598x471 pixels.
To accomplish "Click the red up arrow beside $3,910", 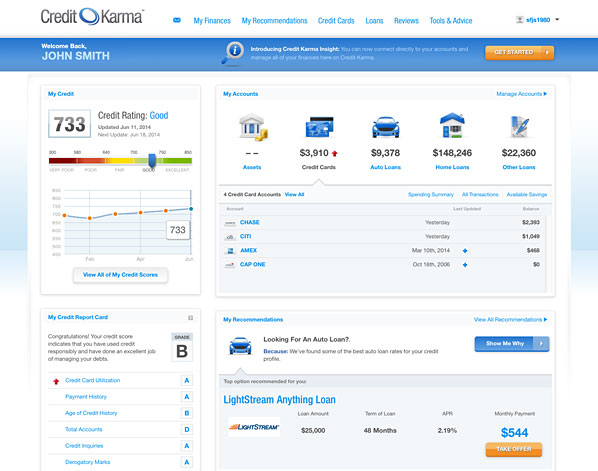I will tap(335, 153).
